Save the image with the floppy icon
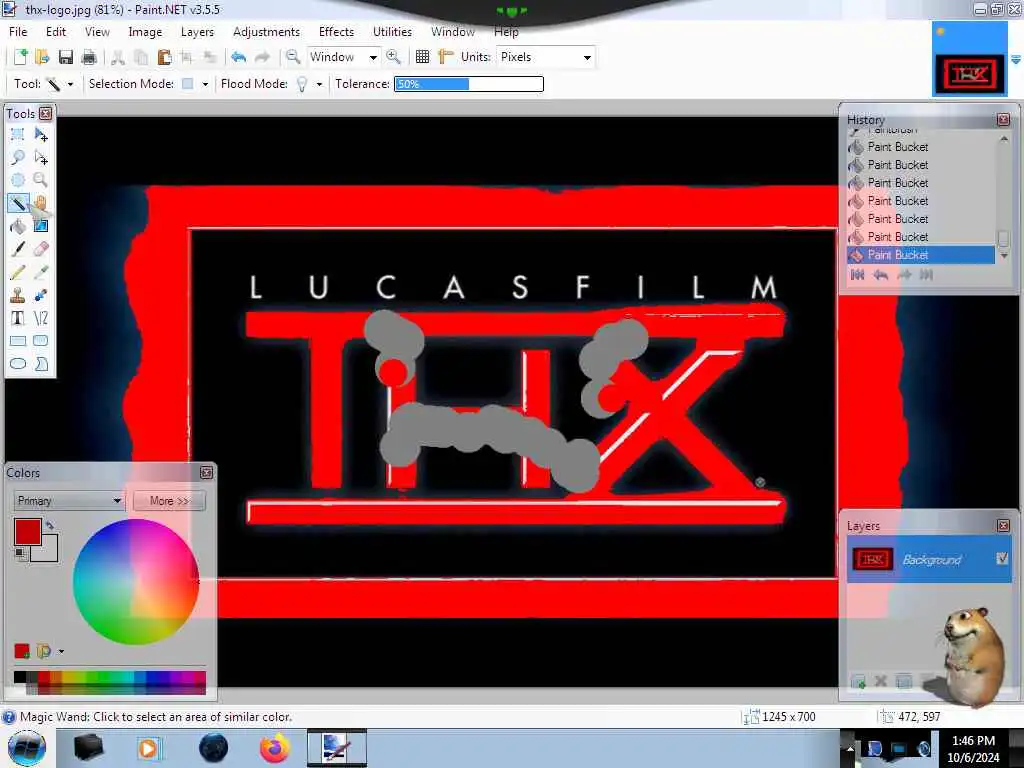This screenshot has width=1024, height=768. click(x=65, y=57)
